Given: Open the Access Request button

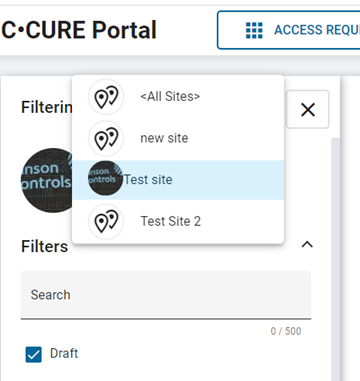Looking at the screenshot, I should click(x=289, y=30).
